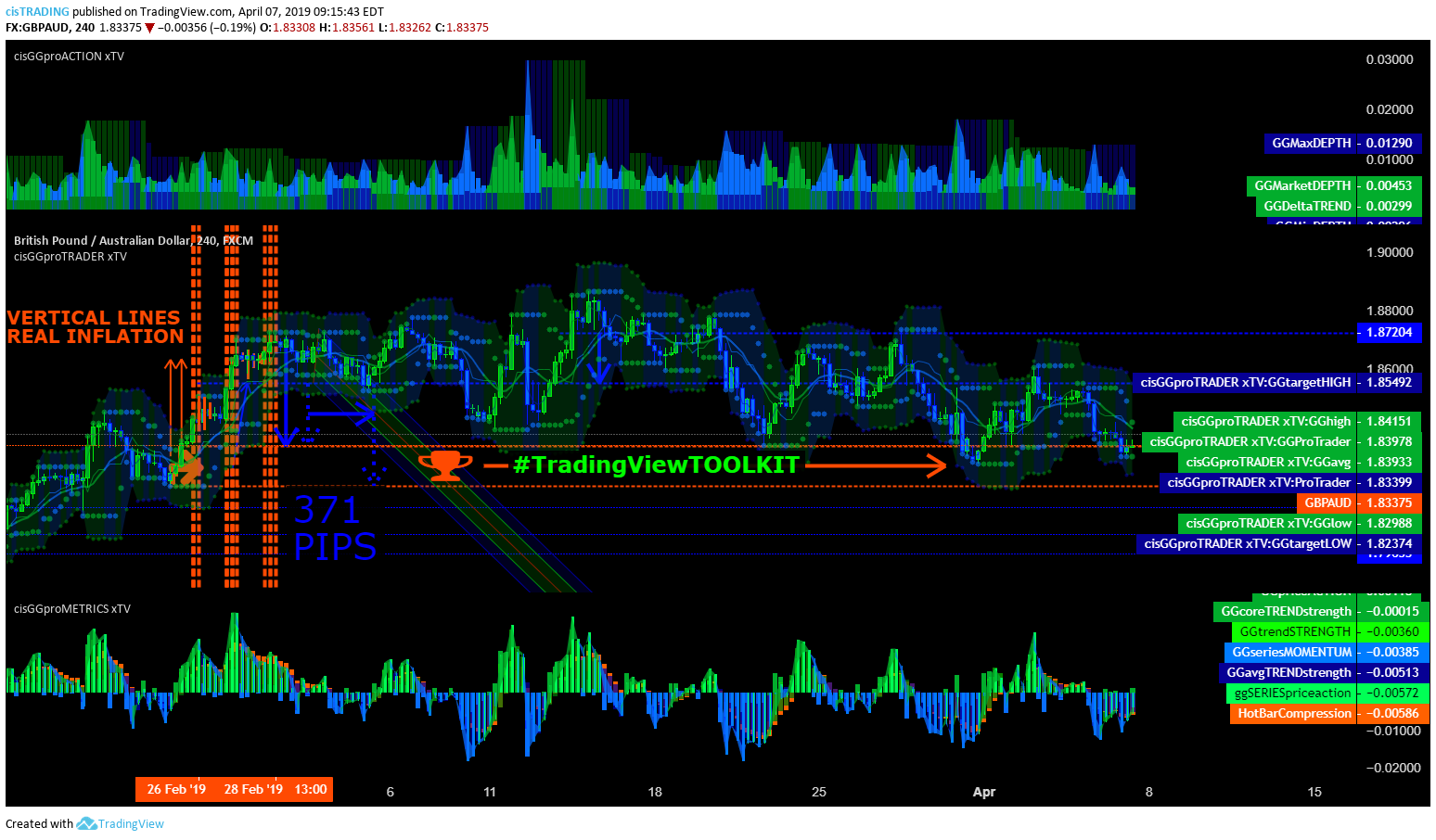The height and width of the screenshot is (840, 1436).
Task: Click the TradingView cloud logo at bottom
Action: 86,823
